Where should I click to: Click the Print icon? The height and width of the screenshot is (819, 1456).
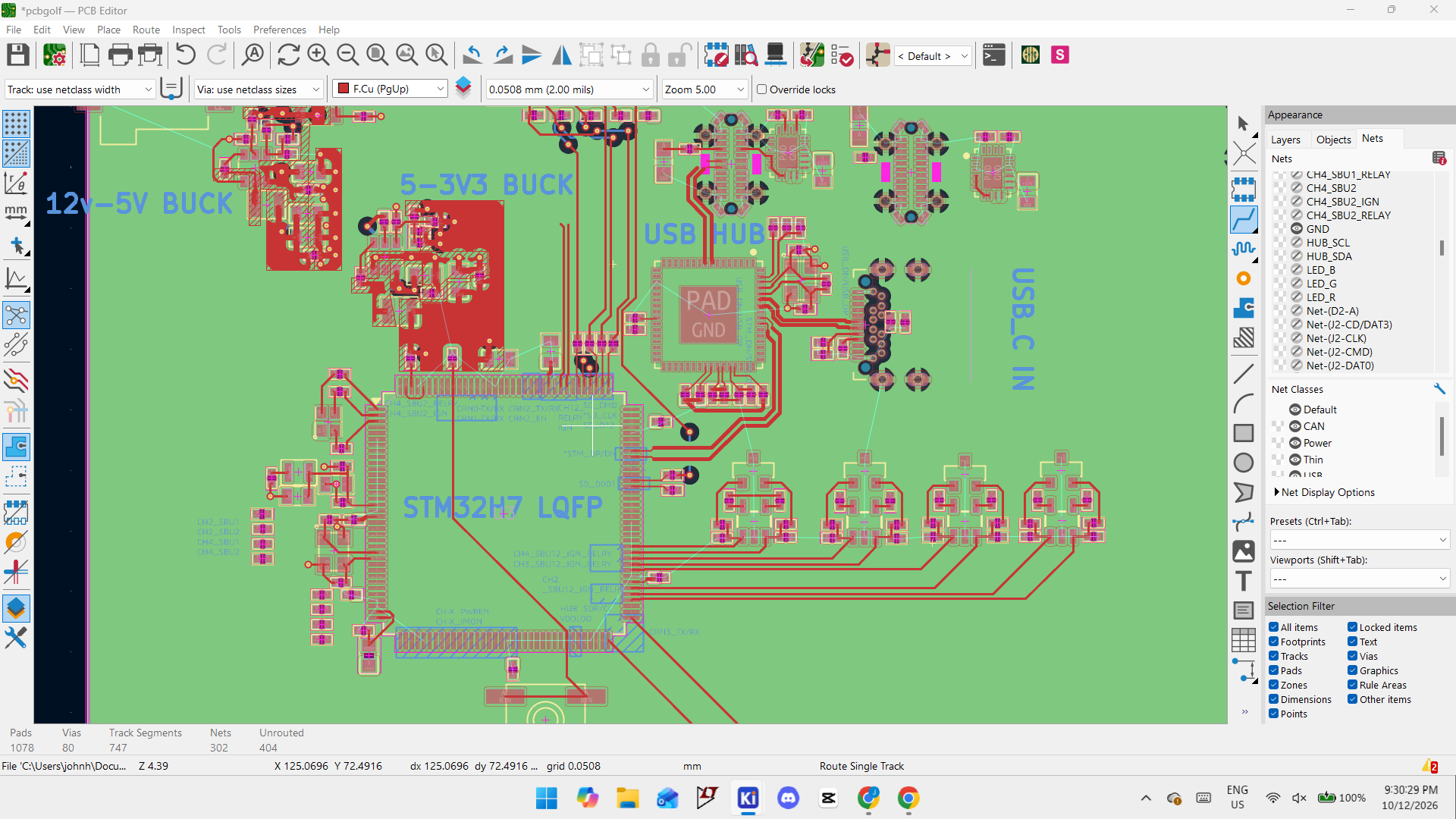[x=120, y=55]
